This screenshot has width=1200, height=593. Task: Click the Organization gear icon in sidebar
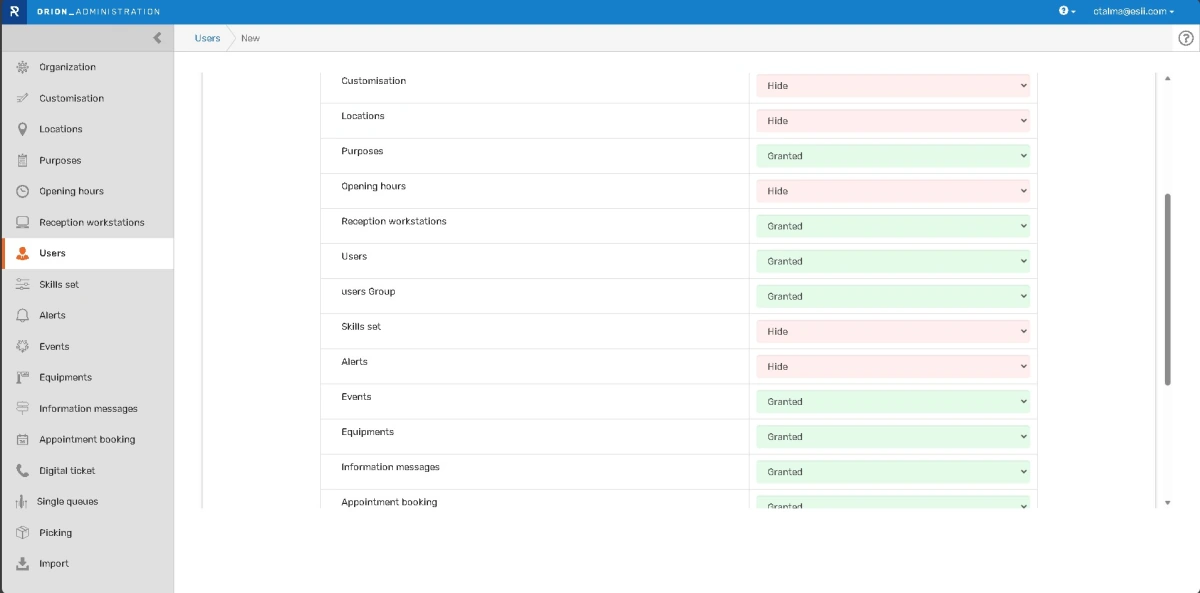coord(22,67)
